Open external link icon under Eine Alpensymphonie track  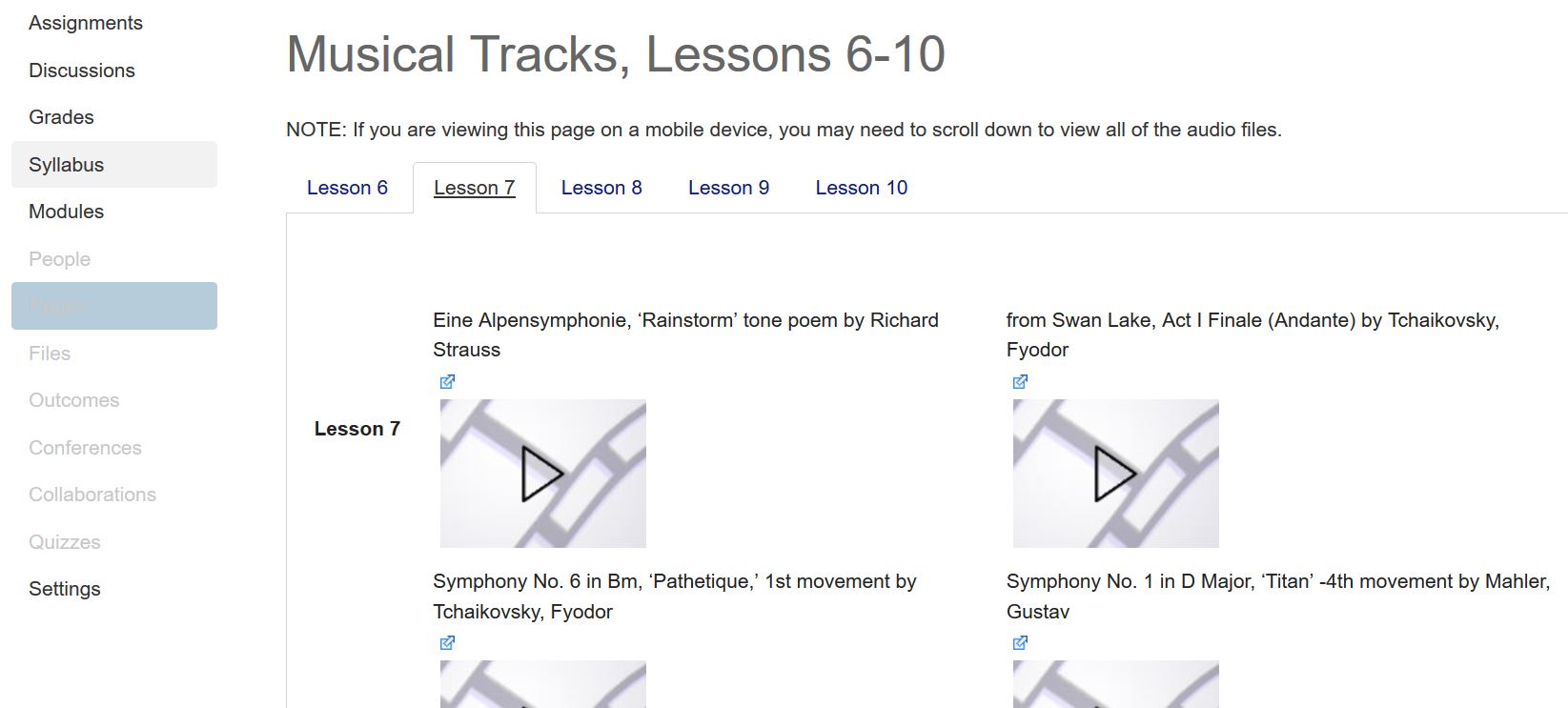pos(446,381)
